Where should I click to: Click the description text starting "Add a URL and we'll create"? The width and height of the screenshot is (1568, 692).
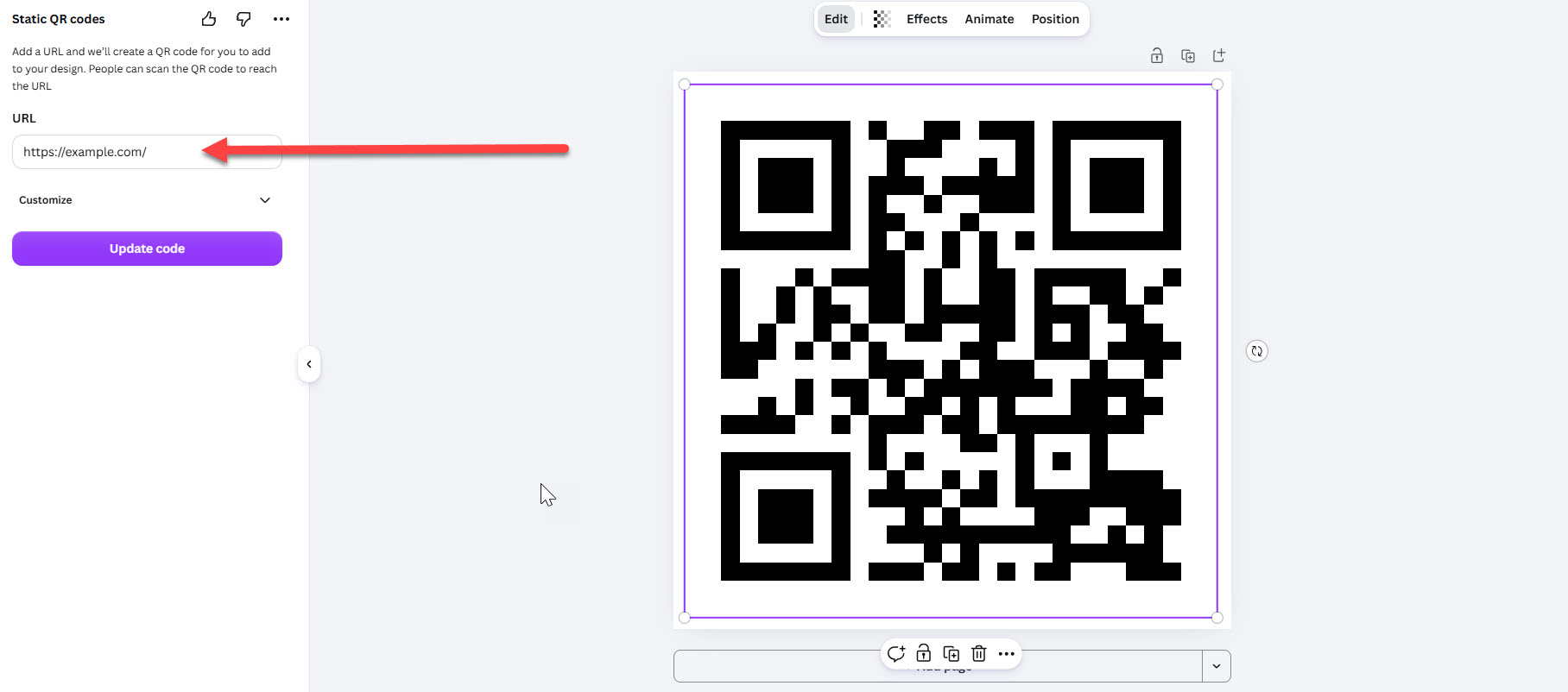pyautogui.click(x=144, y=69)
